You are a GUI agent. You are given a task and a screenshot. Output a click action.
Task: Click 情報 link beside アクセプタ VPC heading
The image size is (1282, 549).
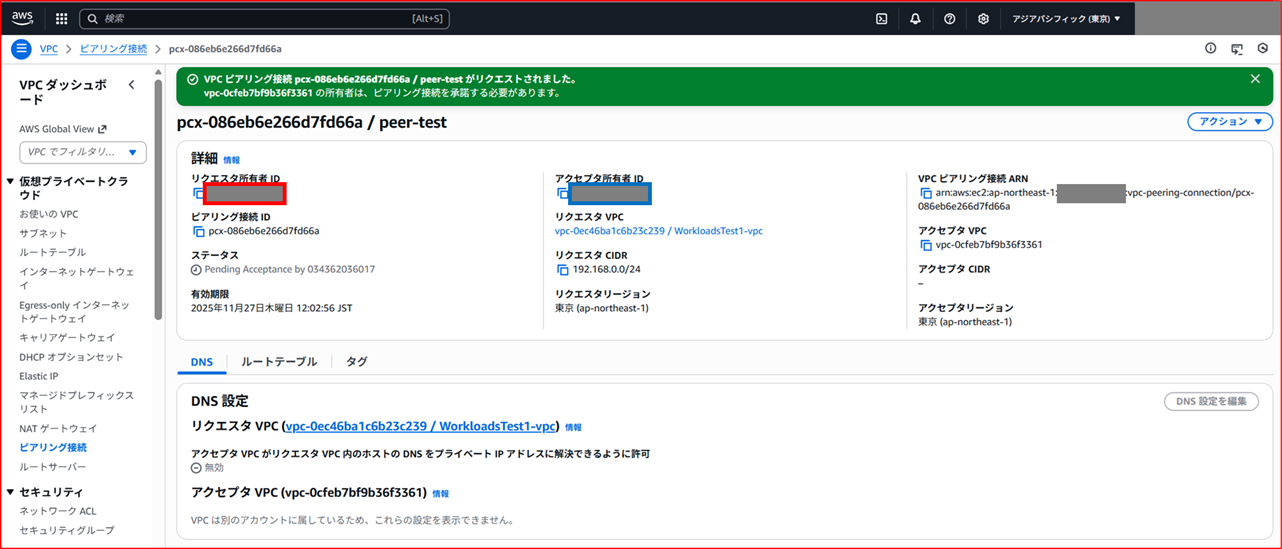(440, 493)
